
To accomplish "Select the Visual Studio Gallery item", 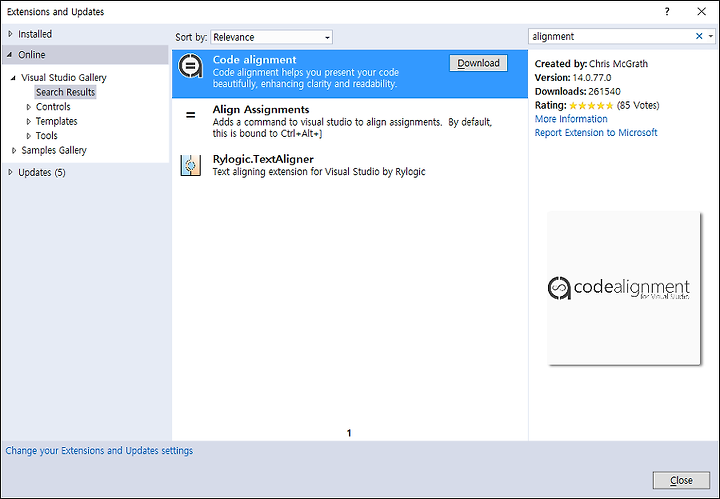I will click(x=64, y=78).
